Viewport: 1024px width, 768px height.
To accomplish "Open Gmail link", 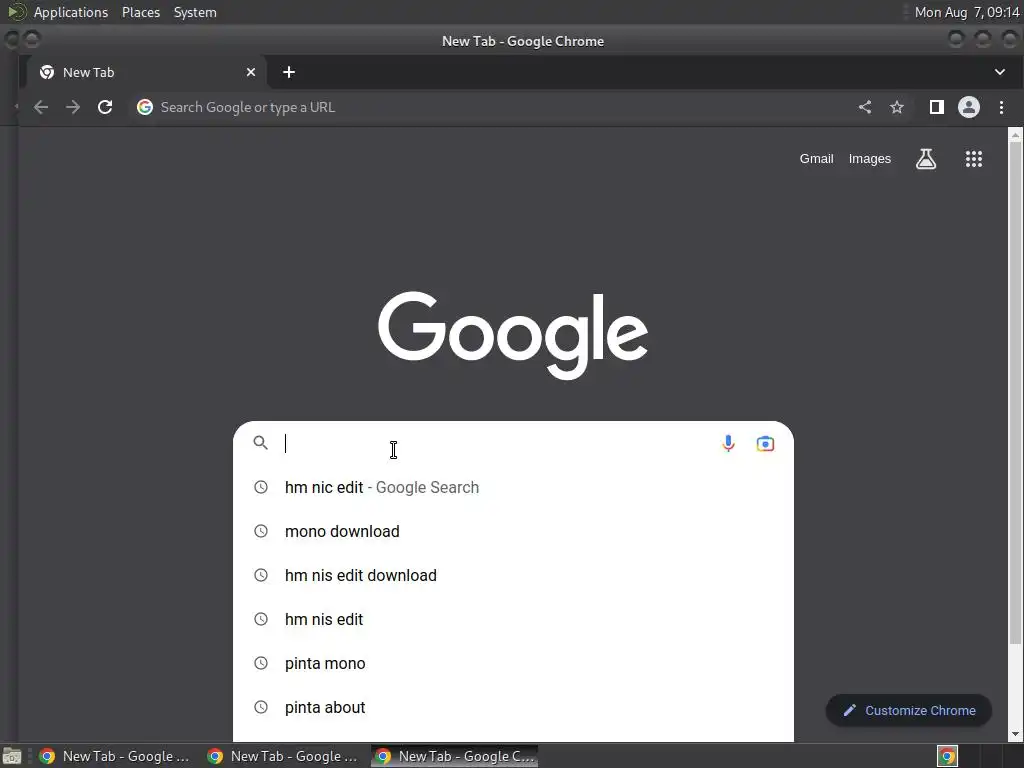I will coord(816,159).
